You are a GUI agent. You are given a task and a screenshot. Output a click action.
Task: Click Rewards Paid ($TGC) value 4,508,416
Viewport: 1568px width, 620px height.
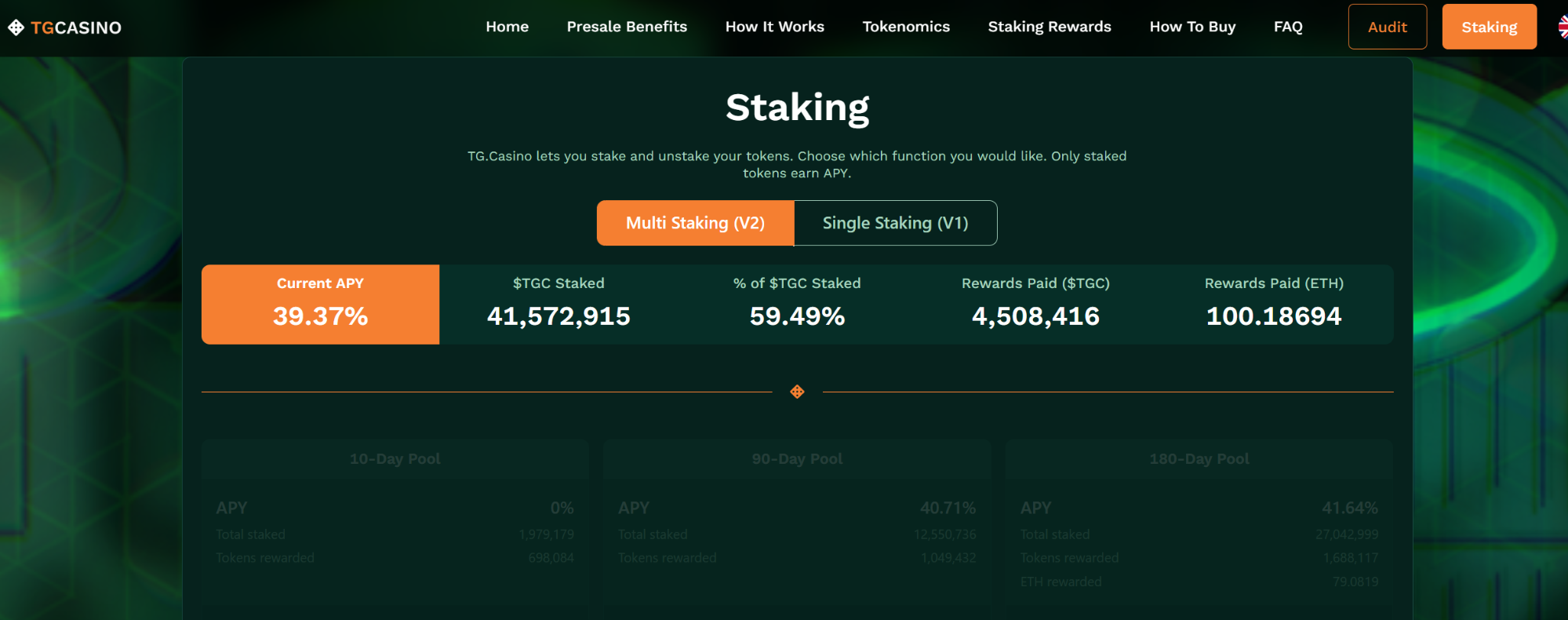click(1035, 316)
